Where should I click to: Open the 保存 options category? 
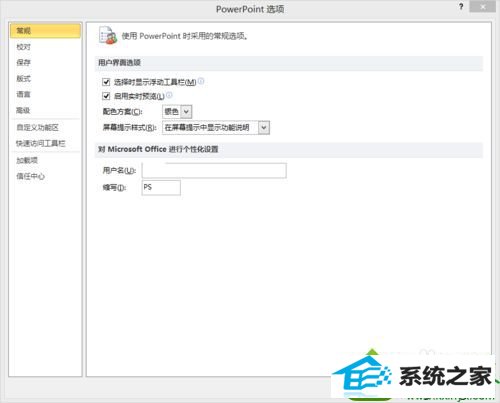click(24, 62)
